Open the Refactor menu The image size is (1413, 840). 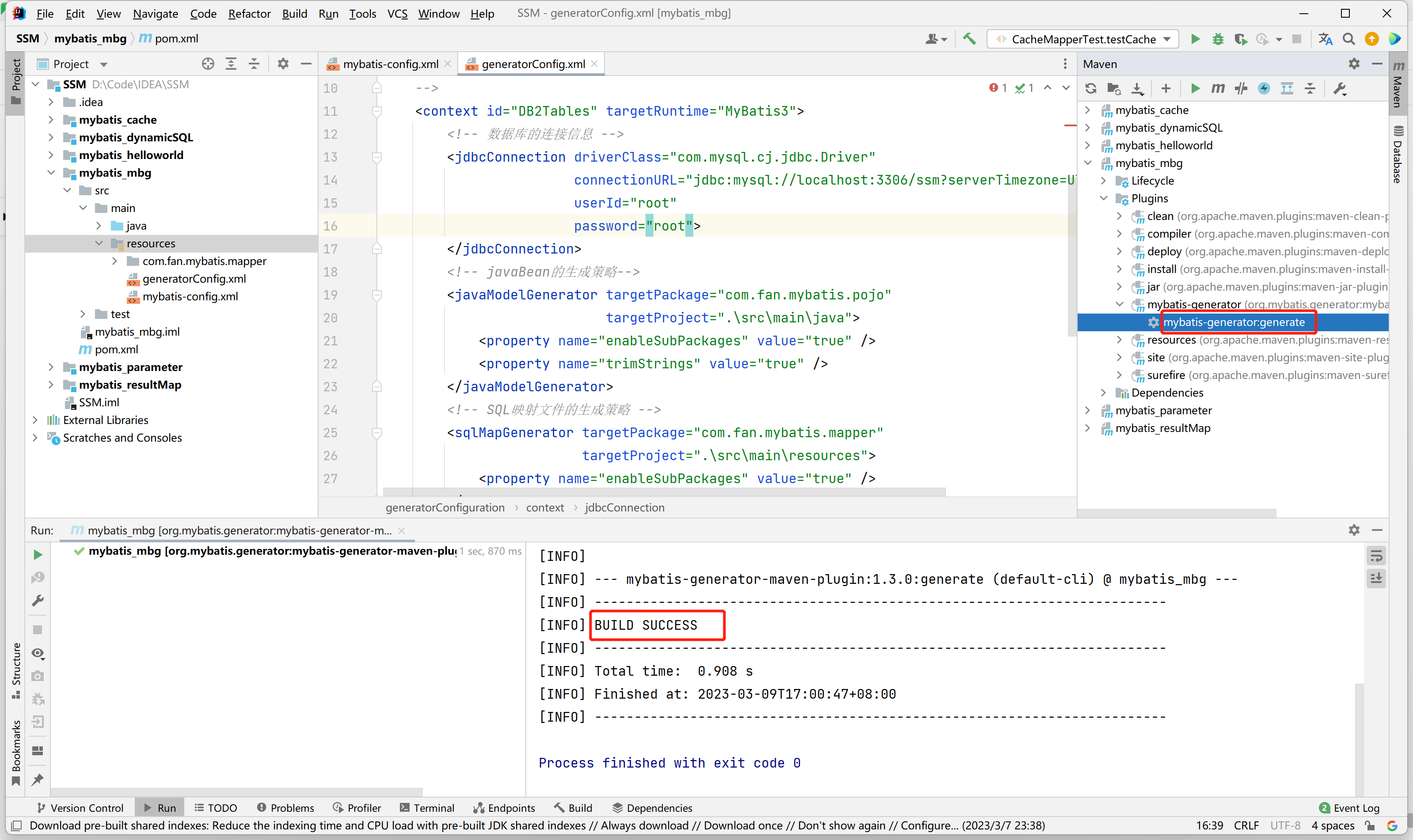point(249,14)
